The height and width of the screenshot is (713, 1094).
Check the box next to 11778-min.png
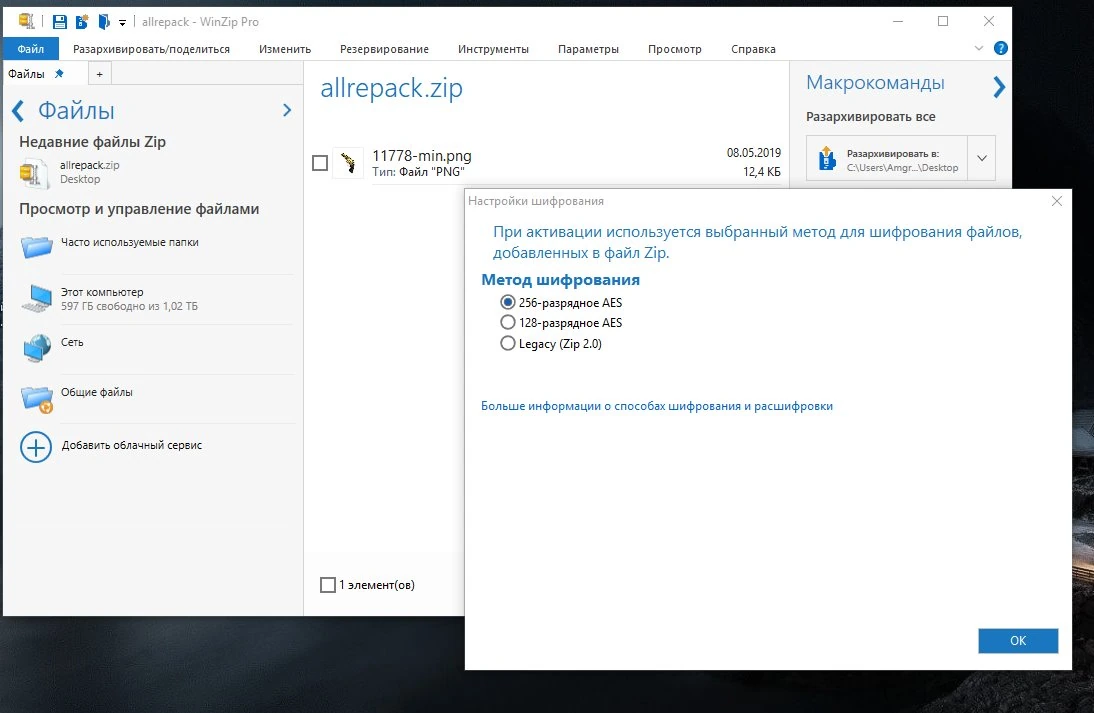[x=320, y=163]
